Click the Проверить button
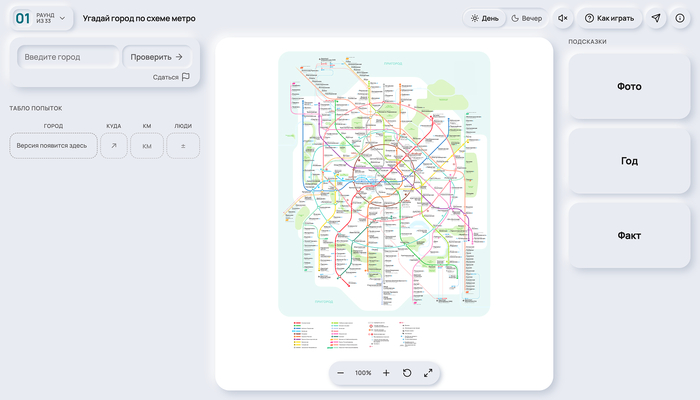 point(157,57)
